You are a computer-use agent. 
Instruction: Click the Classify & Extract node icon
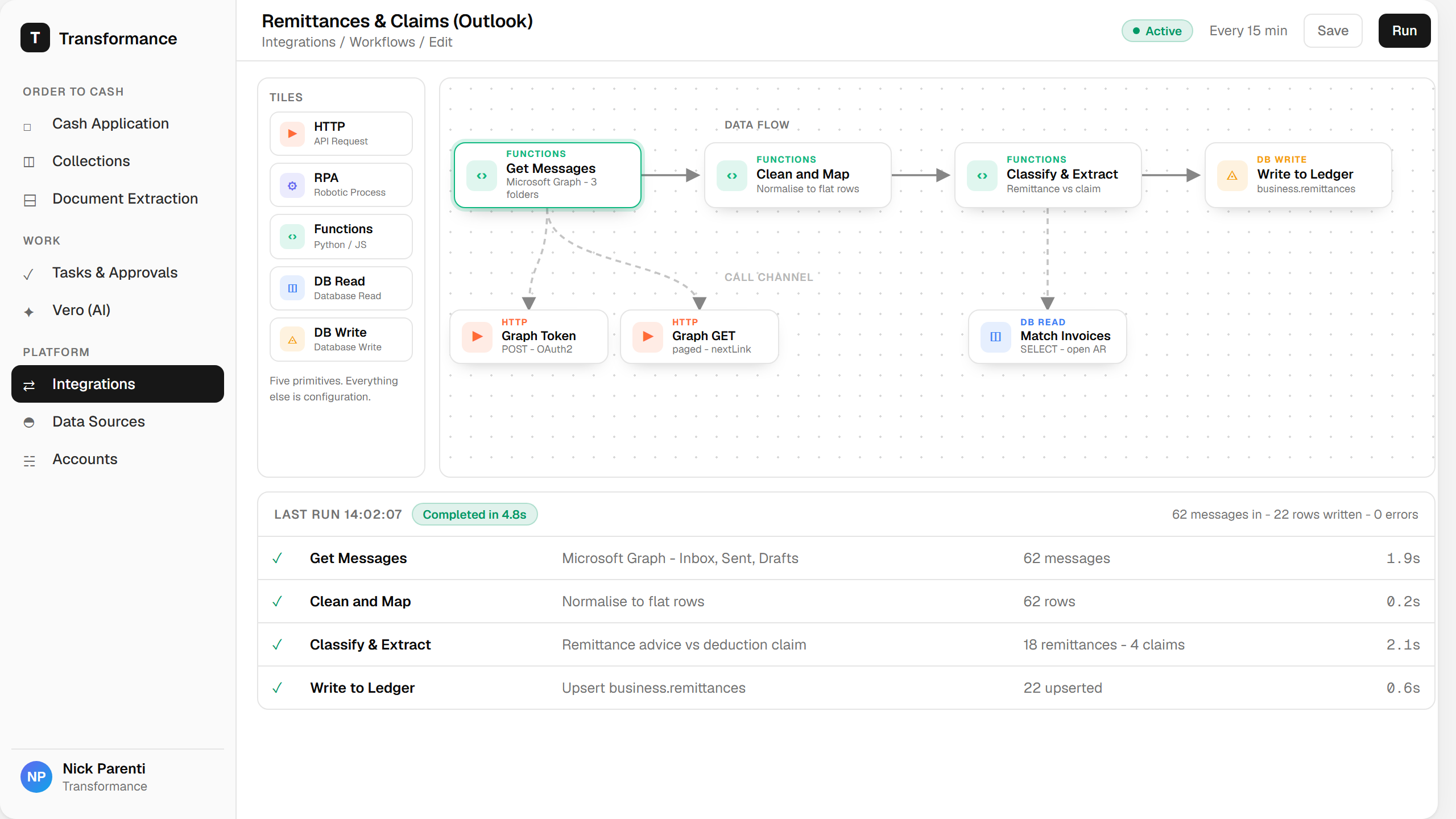point(982,176)
